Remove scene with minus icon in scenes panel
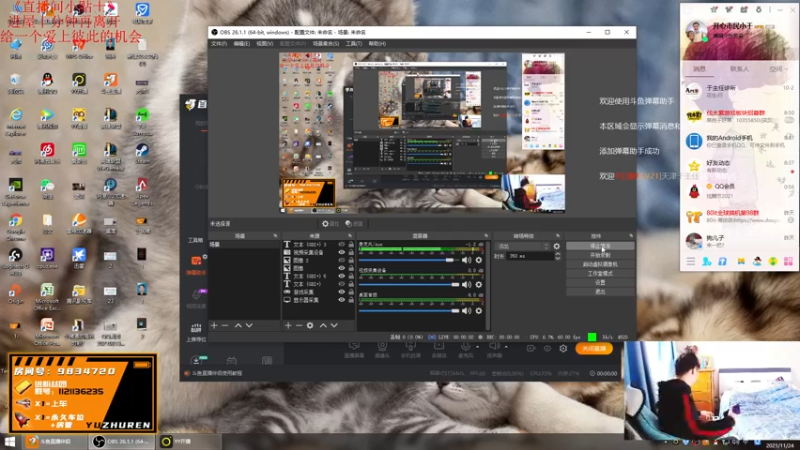Screen dimensions: 800x450 225,326
